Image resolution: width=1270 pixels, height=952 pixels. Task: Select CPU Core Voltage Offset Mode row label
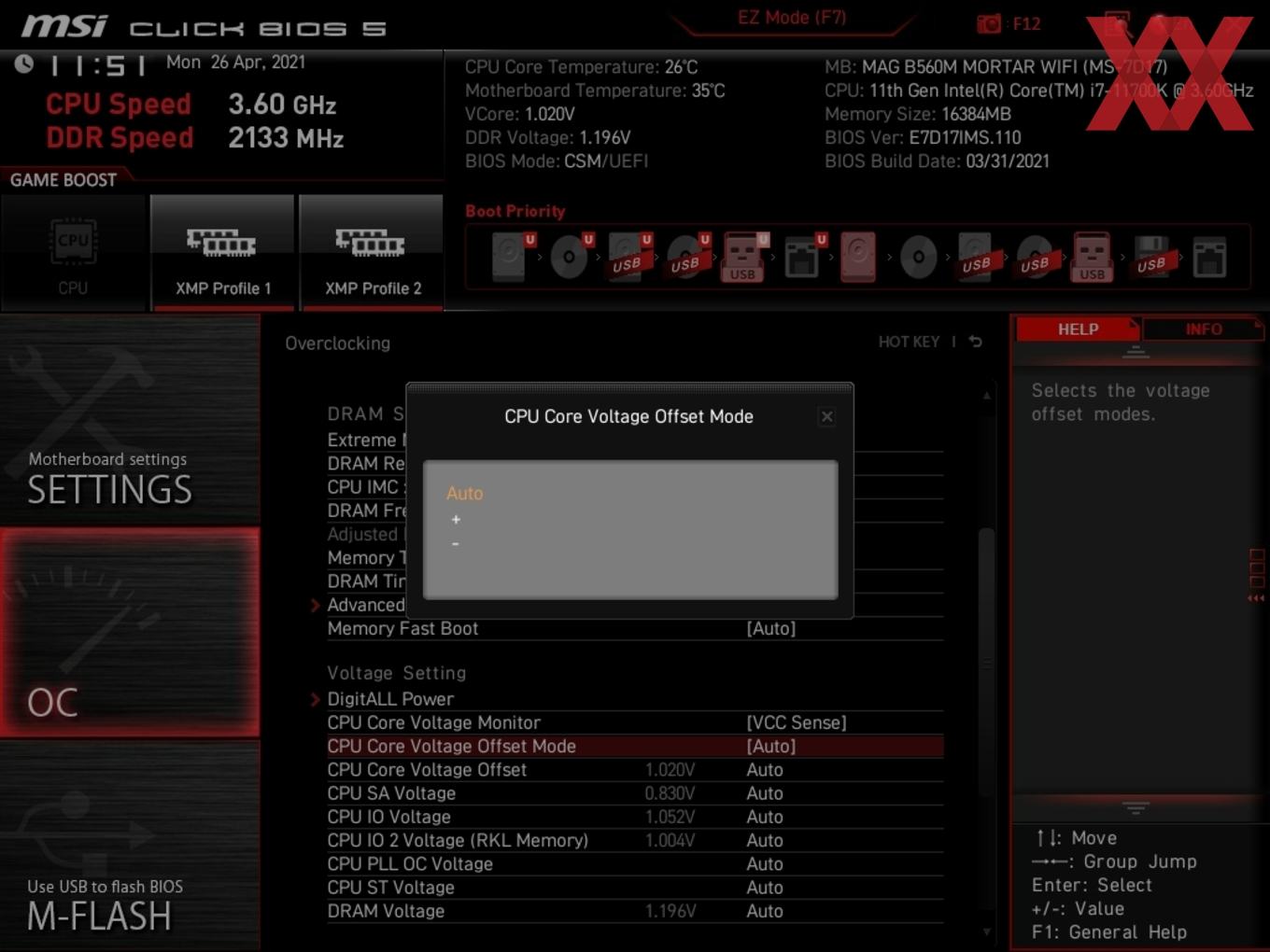(451, 746)
